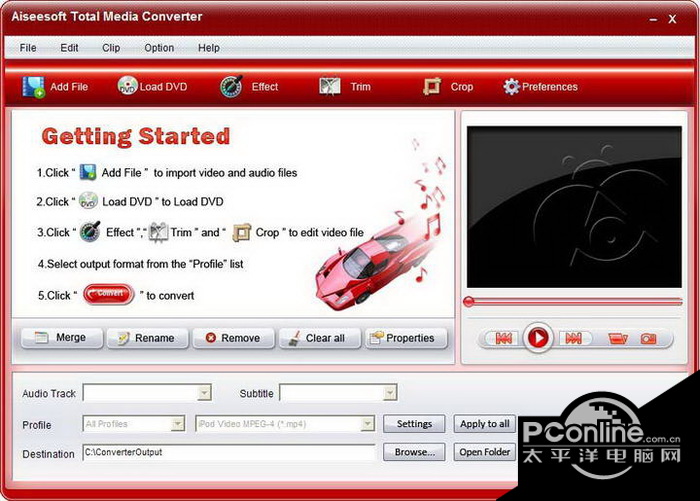Open the Trim tool in toolbar
The image size is (700, 501).
(330, 87)
